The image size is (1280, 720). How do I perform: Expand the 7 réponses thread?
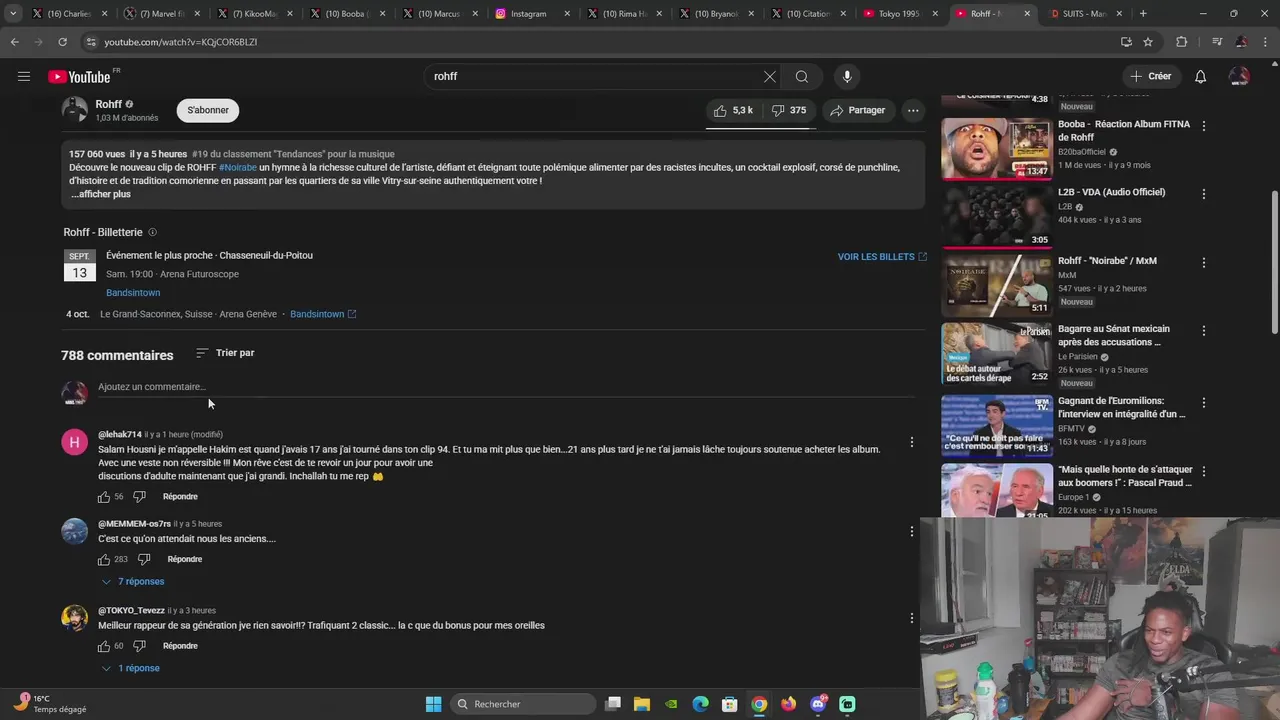[132, 582]
